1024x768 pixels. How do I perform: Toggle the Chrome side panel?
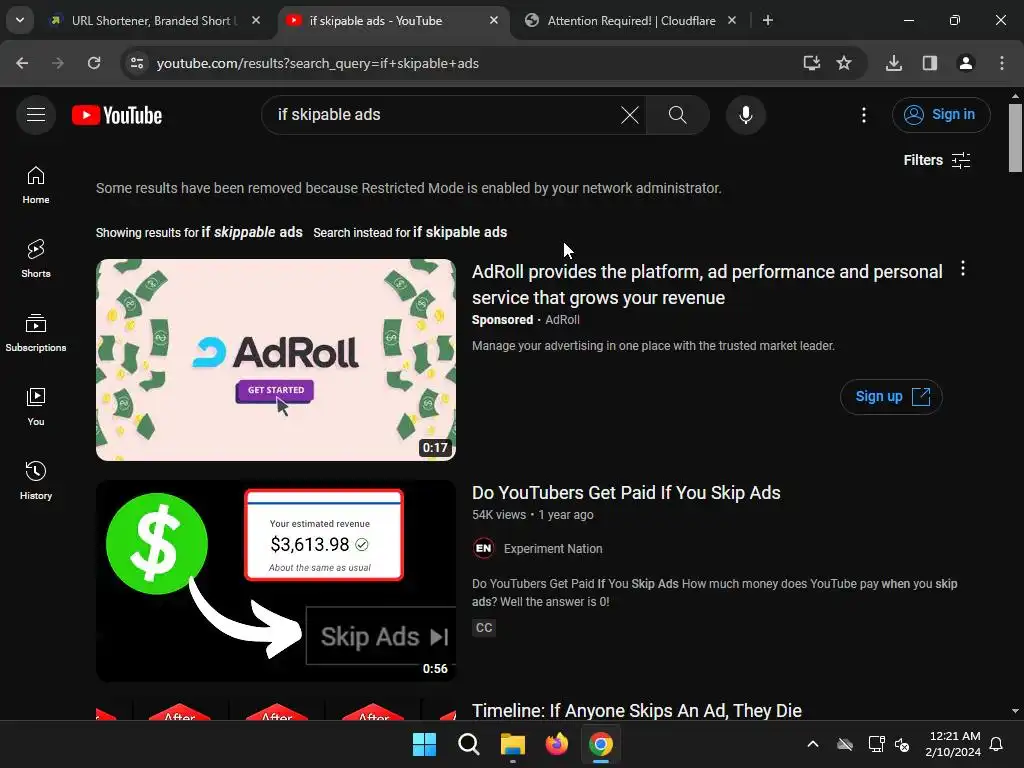point(930,63)
